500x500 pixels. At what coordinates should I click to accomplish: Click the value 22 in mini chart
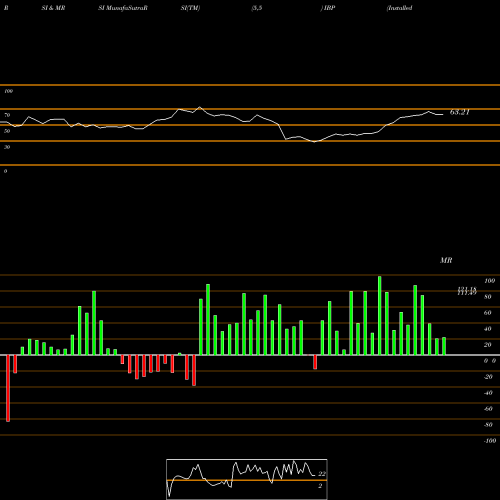tap(322, 474)
